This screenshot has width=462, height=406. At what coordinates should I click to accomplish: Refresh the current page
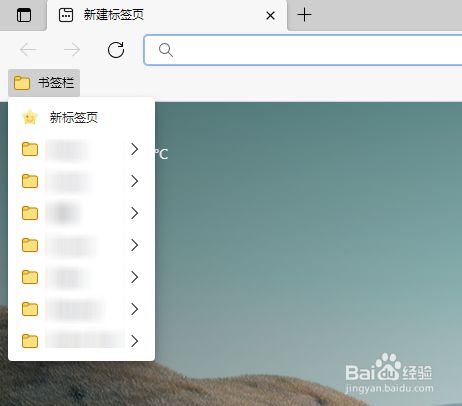coord(116,50)
